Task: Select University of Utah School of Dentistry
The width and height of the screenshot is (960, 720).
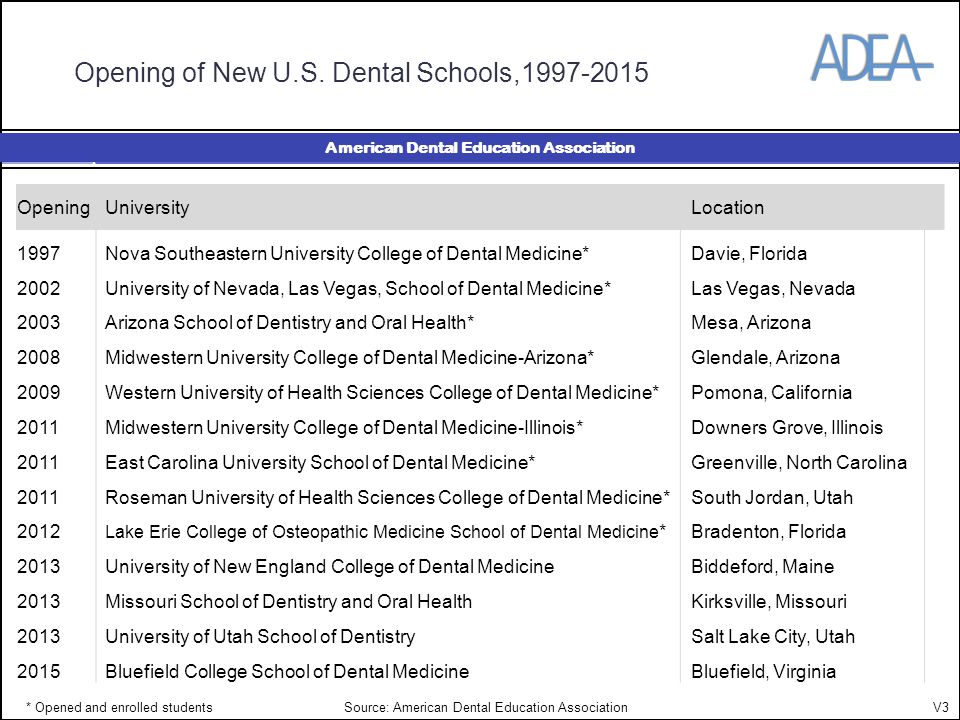Action: pyautogui.click(x=260, y=636)
